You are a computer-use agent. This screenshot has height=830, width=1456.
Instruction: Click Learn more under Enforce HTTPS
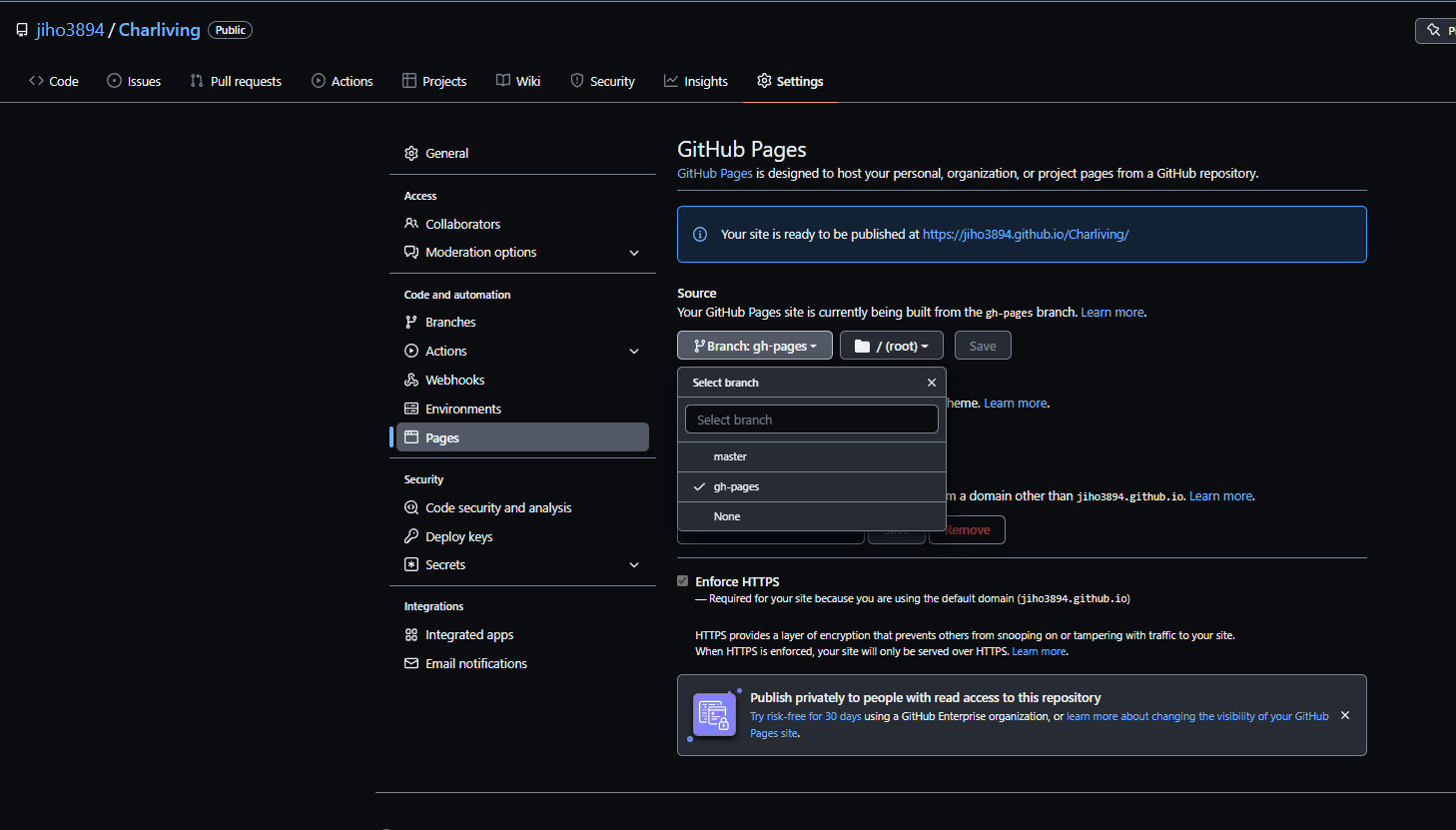click(1039, 651)
